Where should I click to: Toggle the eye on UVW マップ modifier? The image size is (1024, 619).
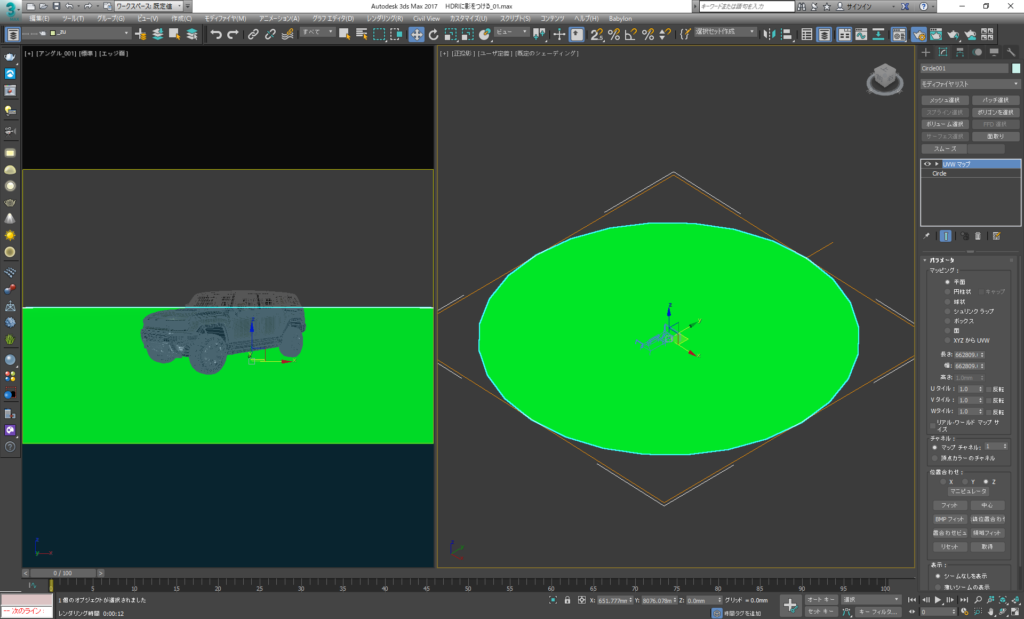point(927,163)
